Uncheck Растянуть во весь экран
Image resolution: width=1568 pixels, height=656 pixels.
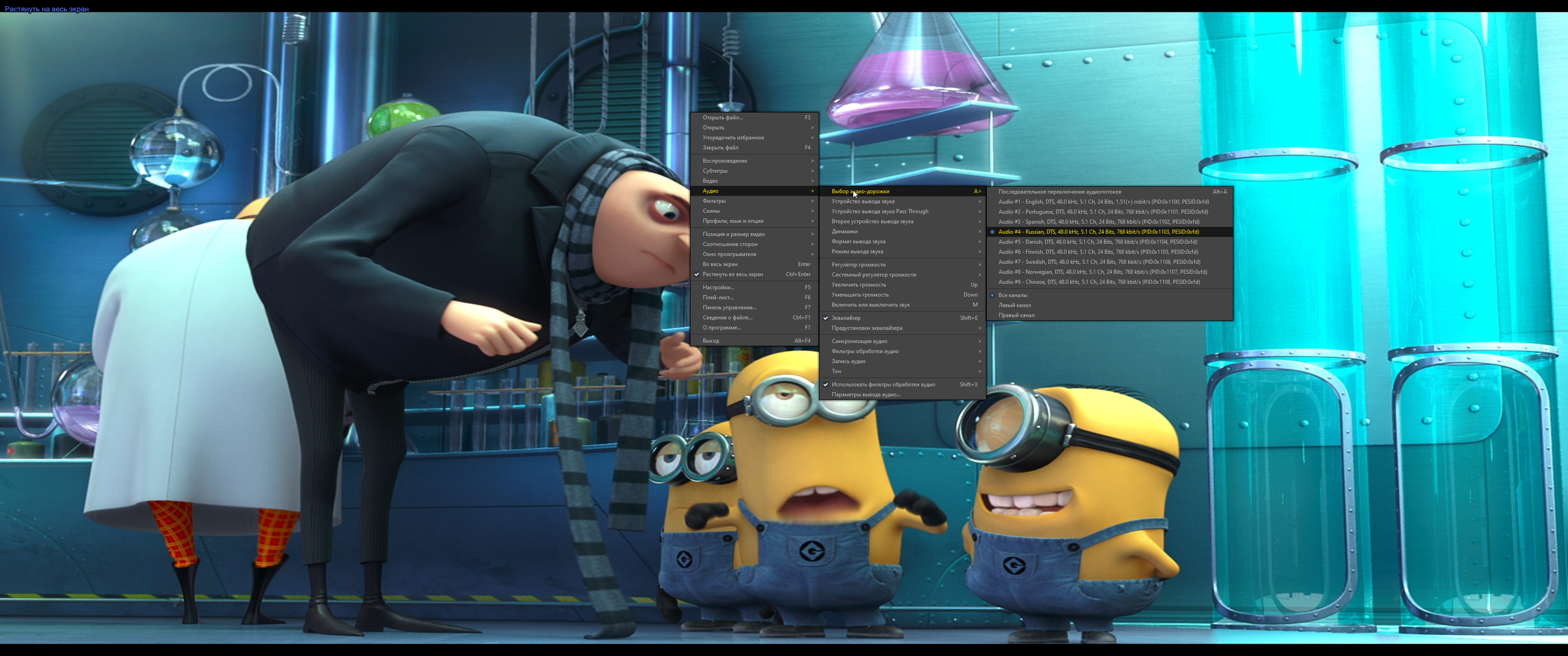tap(732, 274)
